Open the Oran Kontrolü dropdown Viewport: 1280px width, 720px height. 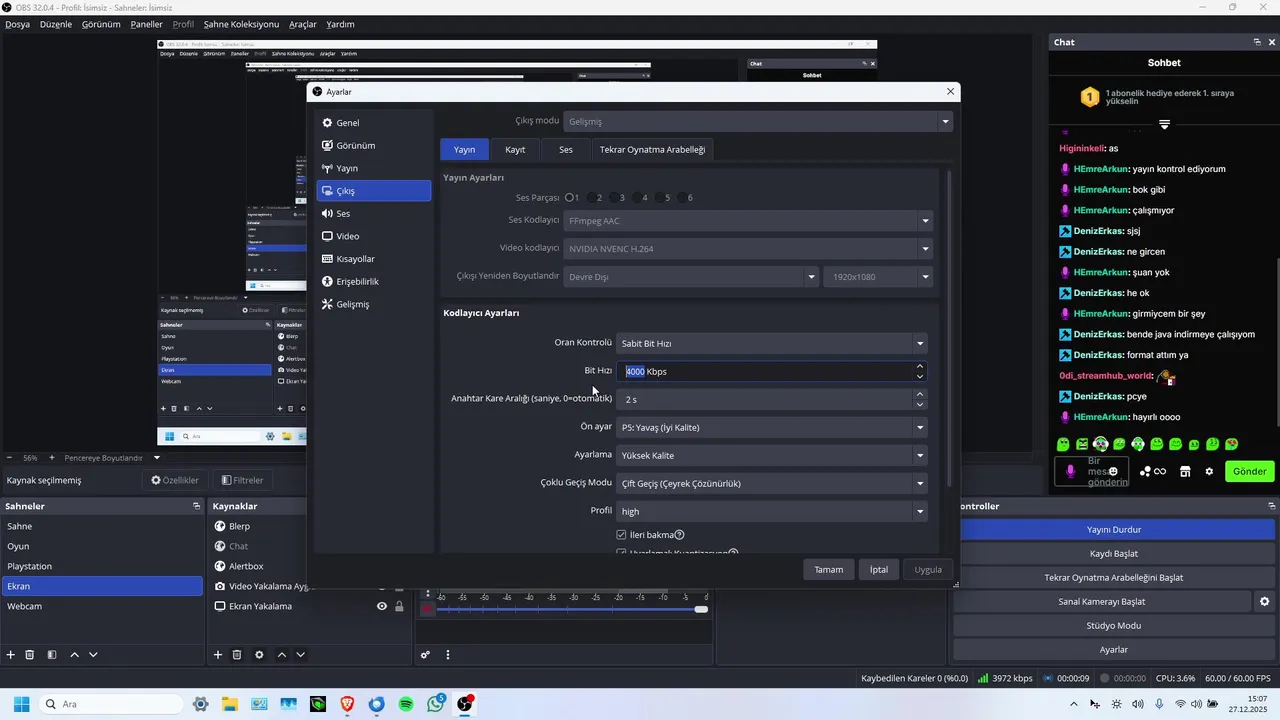[x=771, y=343]
